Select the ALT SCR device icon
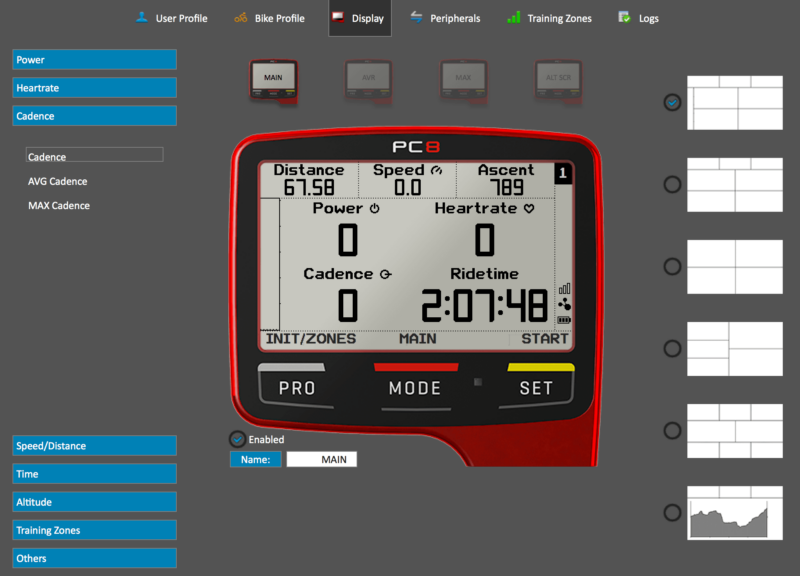This screenshot has width=800, height=576. click(558, 82)
